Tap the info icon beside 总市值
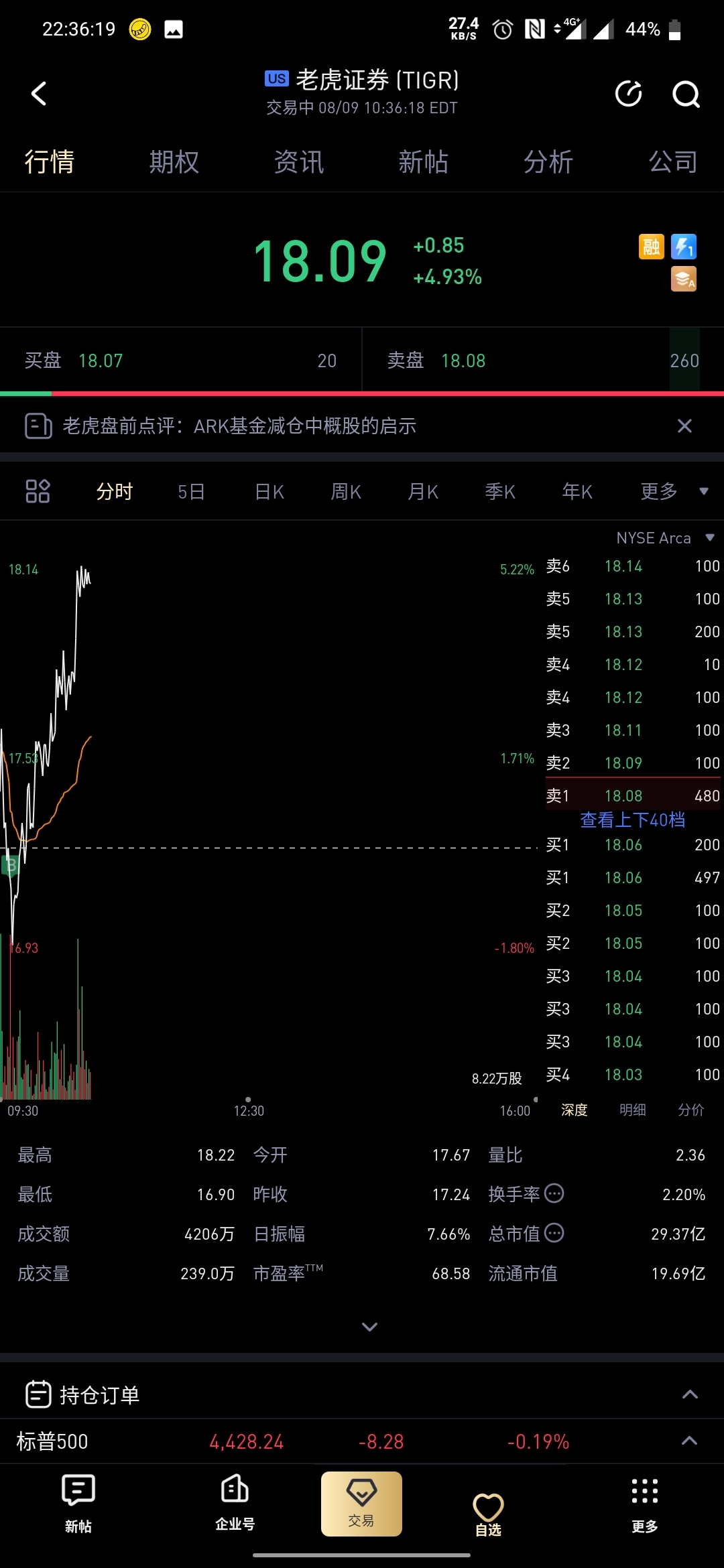Viewport: 724px width, 1568px height. tap(554, 1233)
